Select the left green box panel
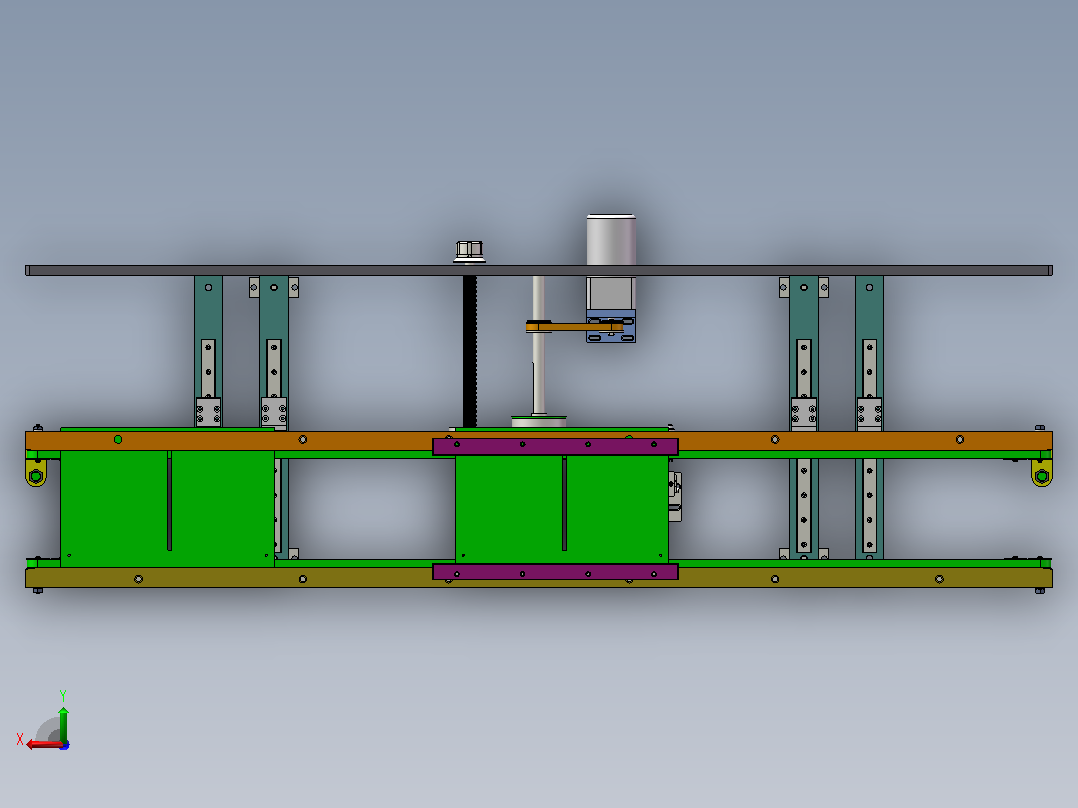Image resolution: width=1078 pixels, height=808 pixels. point(167,509)
